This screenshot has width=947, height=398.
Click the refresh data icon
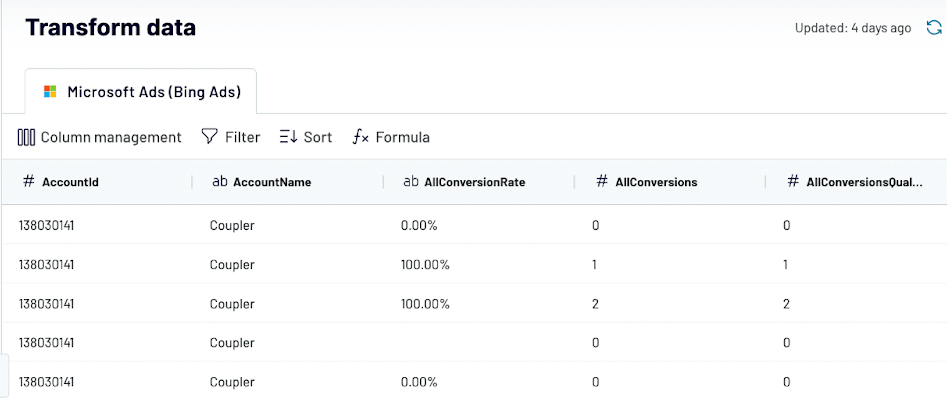pyautogui.click(x=933, y=27)
